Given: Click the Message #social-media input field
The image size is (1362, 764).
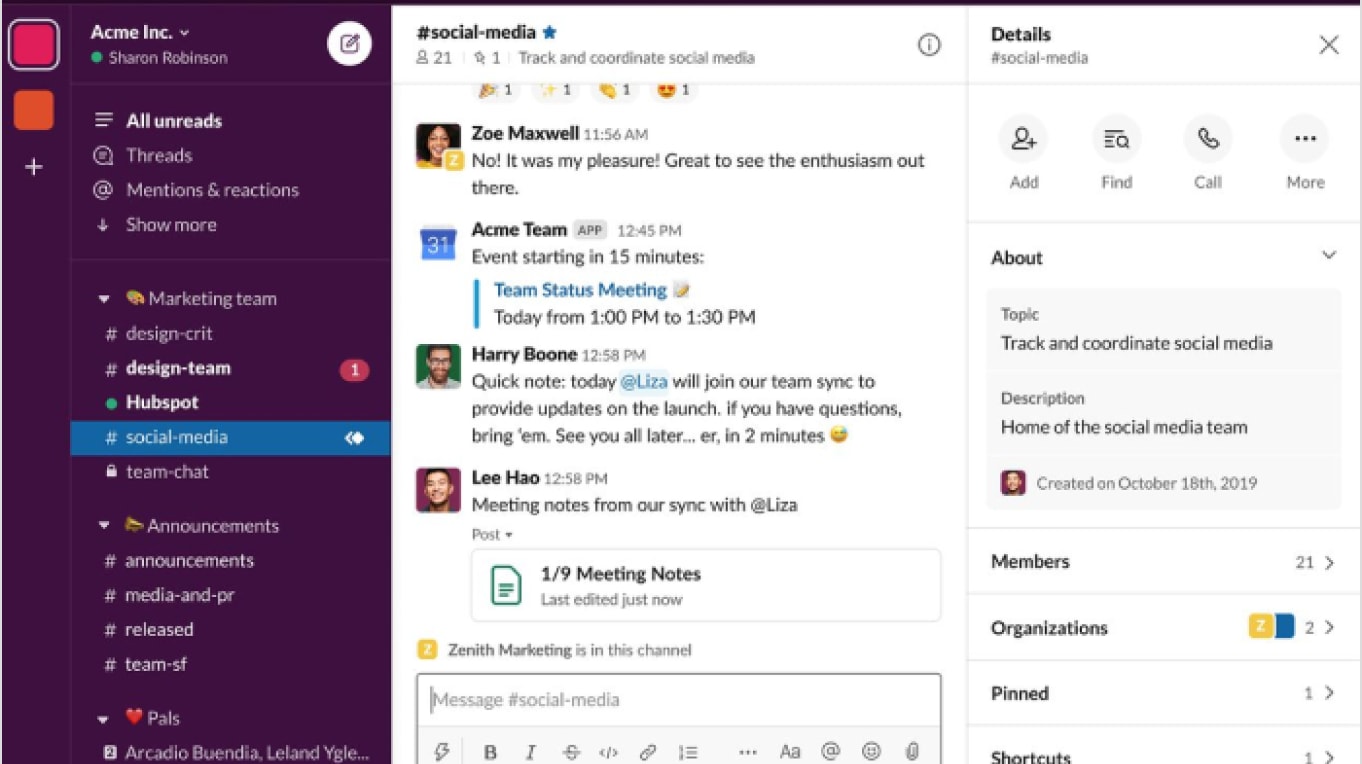Looking at the screenshot, I should pos(678,700).
